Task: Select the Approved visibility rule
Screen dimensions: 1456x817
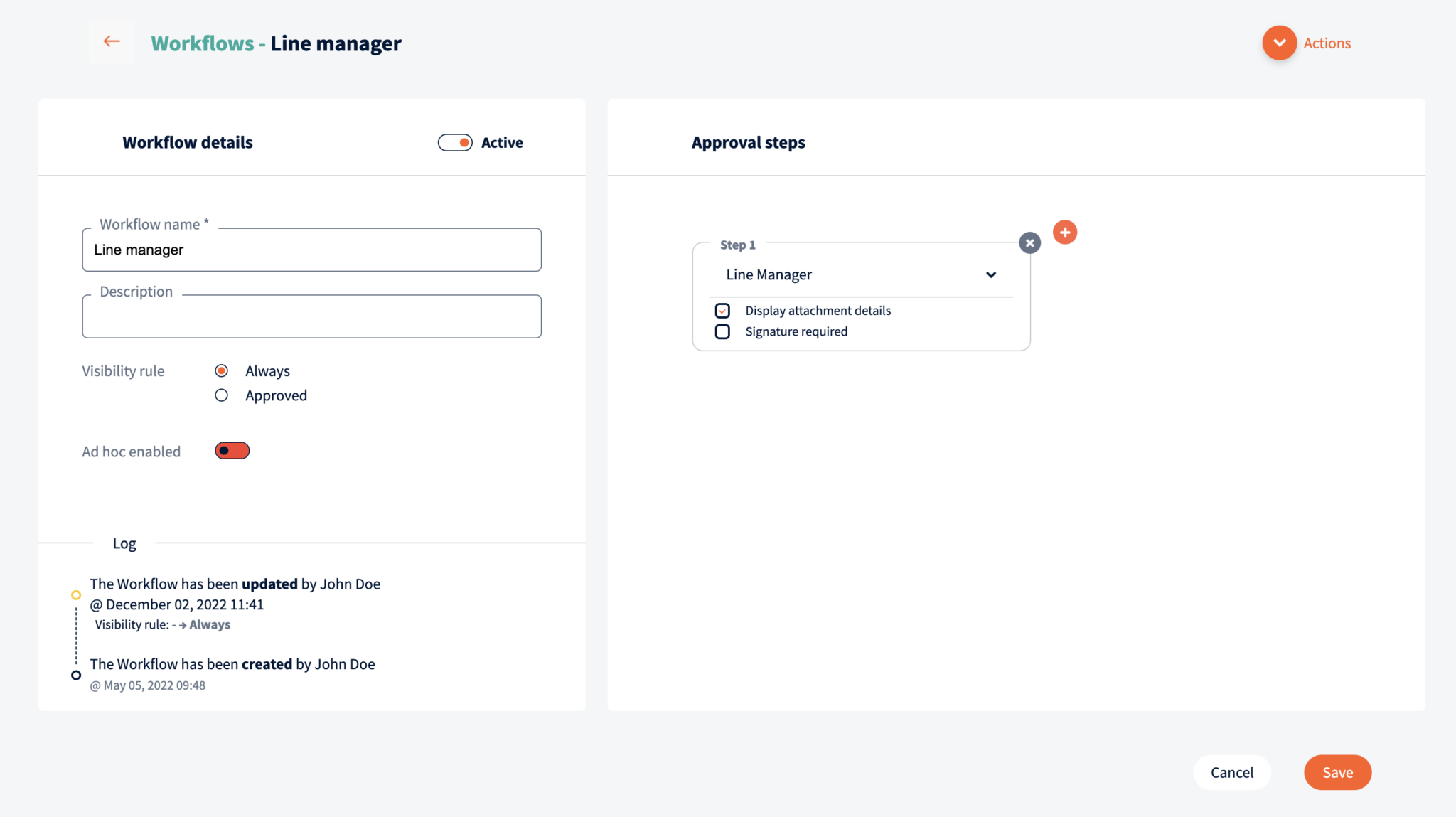Action: (x=221, y=395)
